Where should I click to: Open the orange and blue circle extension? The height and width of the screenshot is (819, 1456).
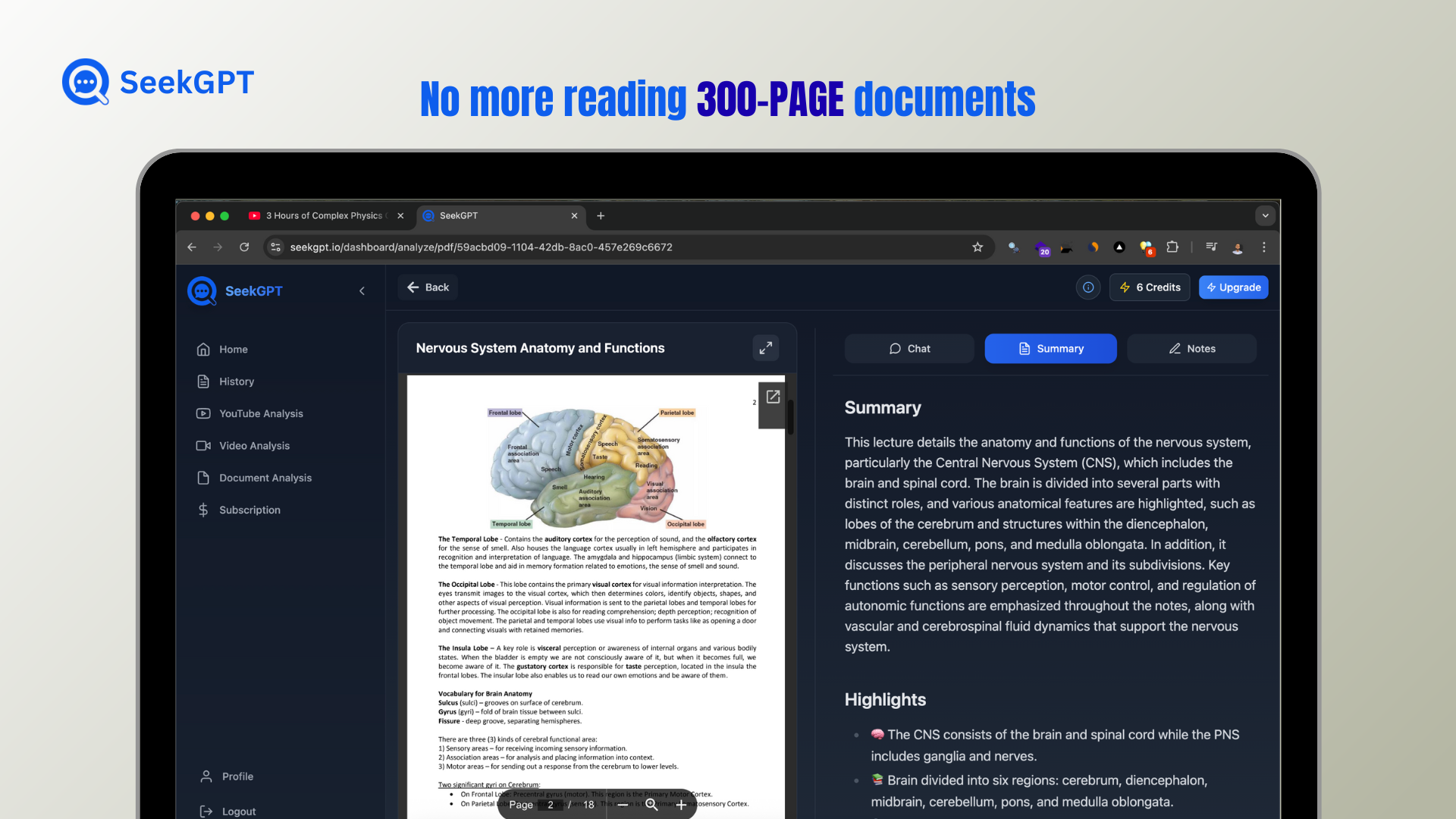[x=1093, y=247]
